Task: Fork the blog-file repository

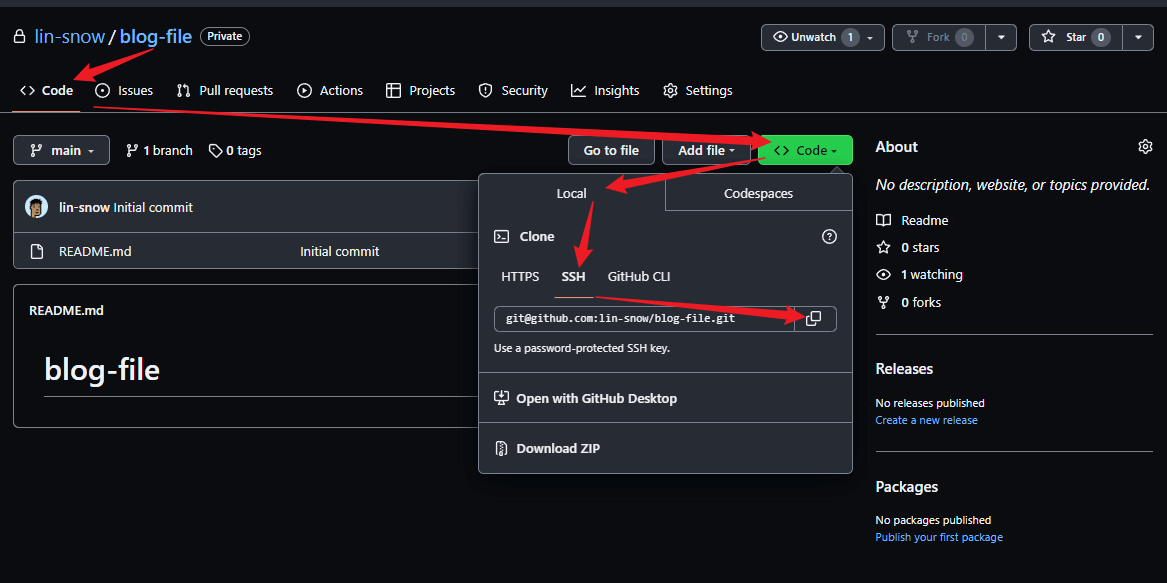Action: (x=939, y=37)
